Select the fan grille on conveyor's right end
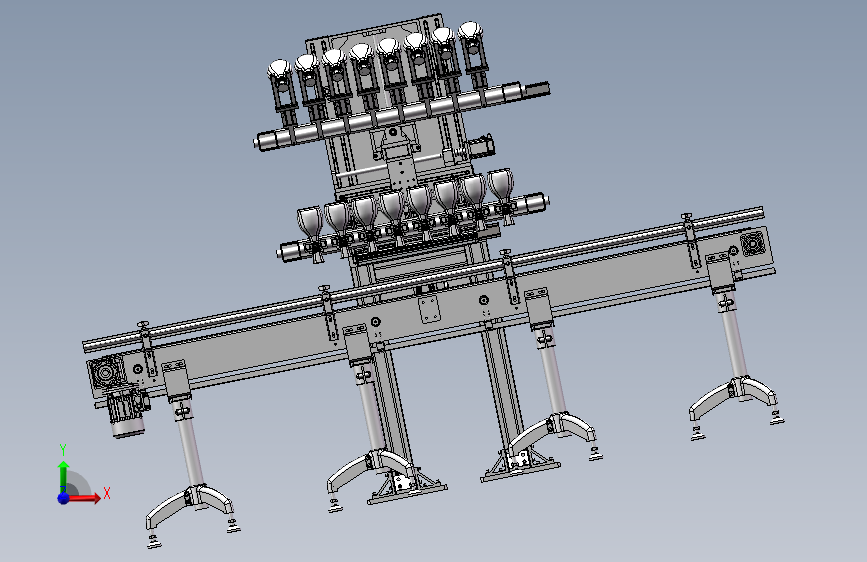 753,243
